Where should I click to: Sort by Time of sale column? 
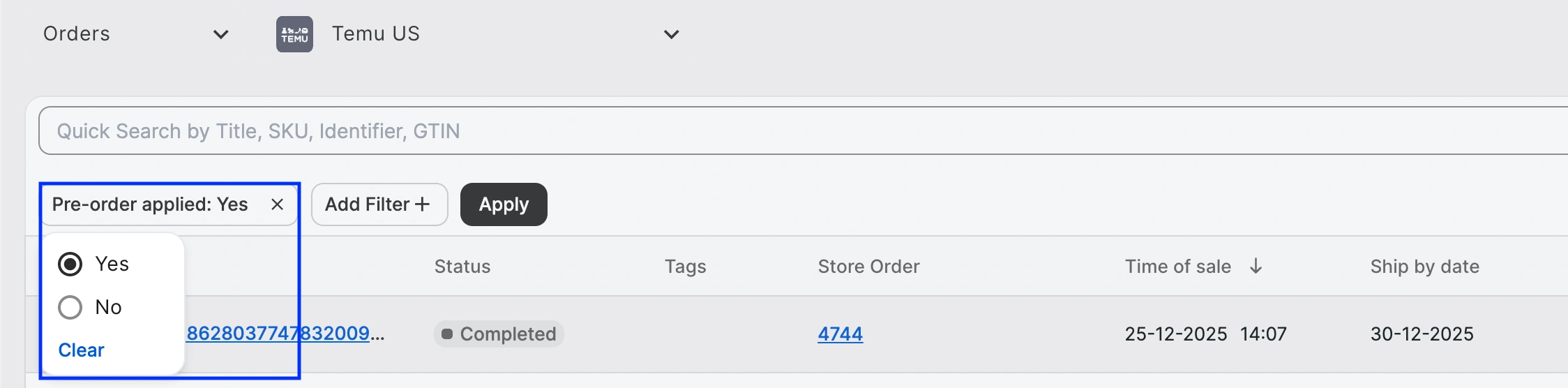pyautogui.click(x=1177, y=267)
